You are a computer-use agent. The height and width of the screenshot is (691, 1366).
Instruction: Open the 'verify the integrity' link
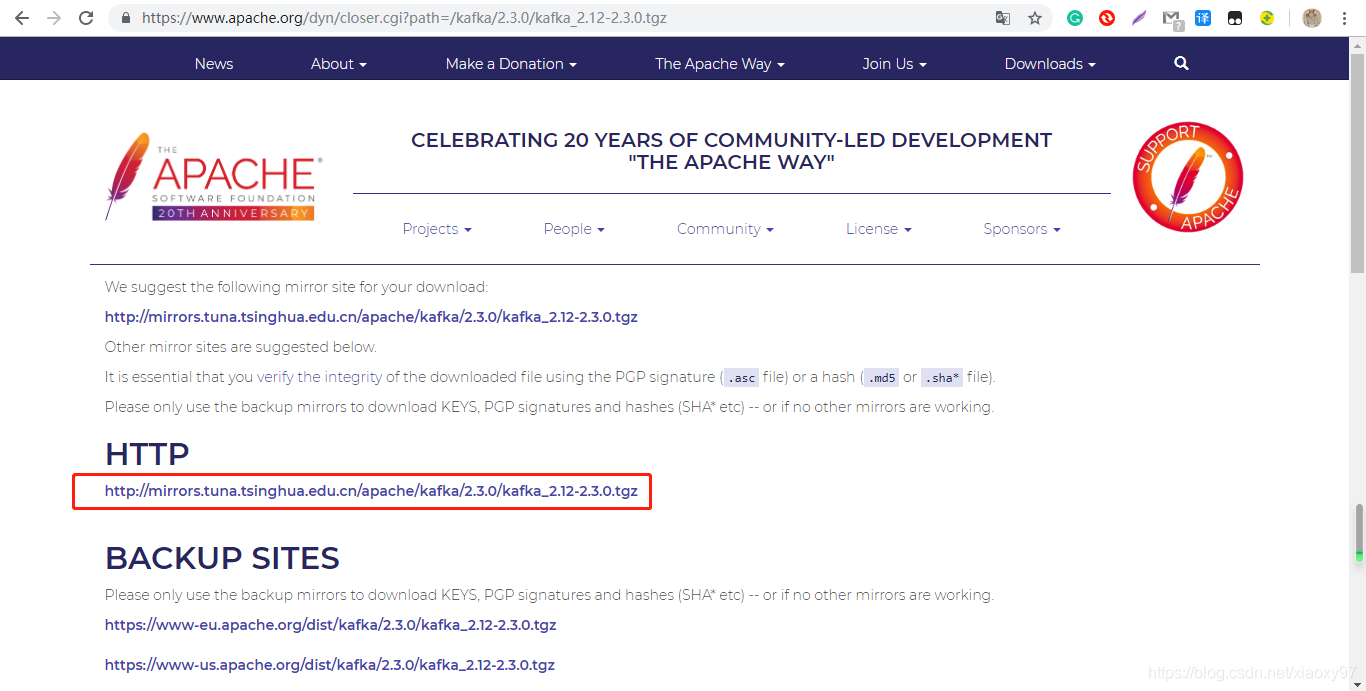click(x=319, y=377)
